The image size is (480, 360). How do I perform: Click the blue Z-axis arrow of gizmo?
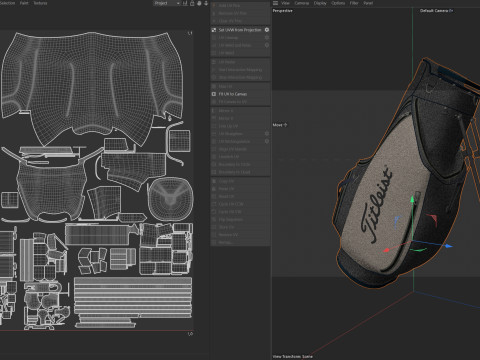point(449,246)
